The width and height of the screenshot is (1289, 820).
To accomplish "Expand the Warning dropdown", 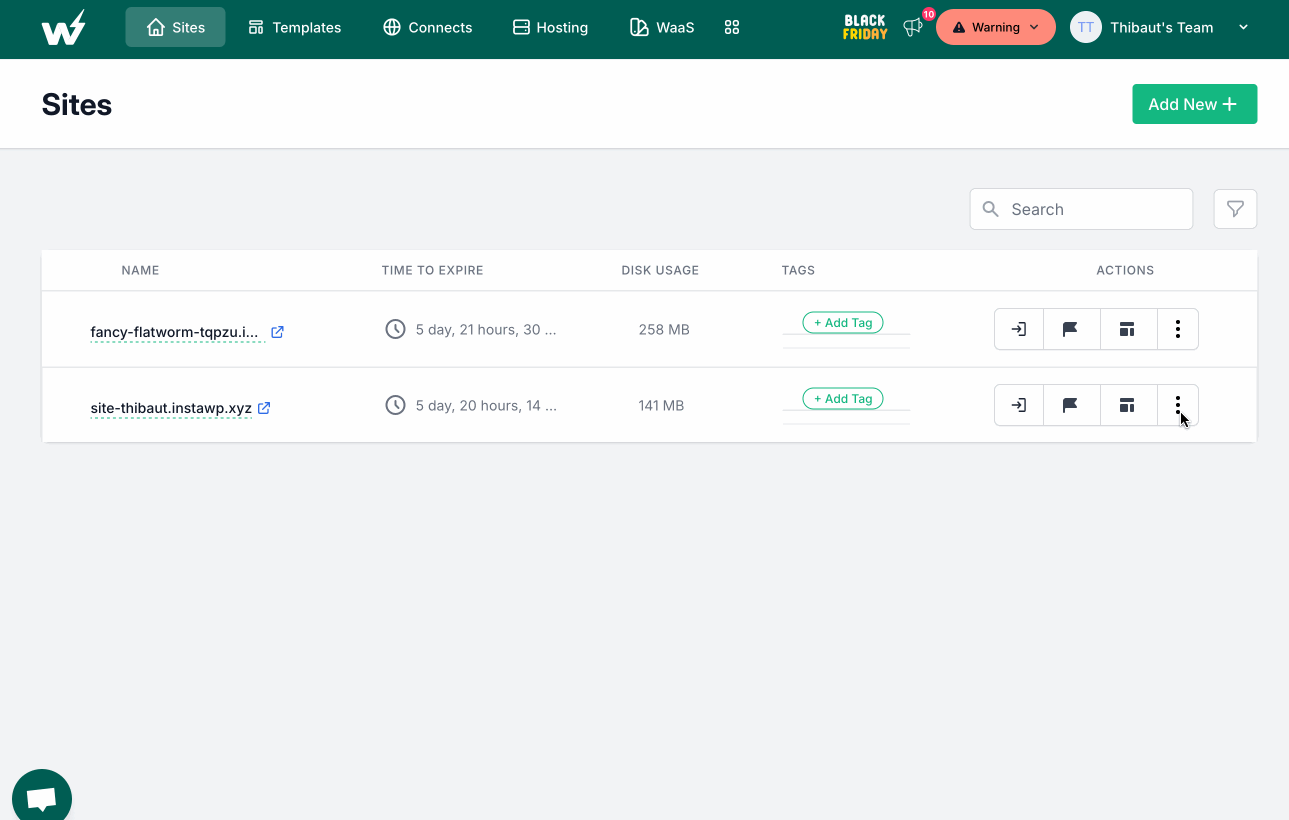I will point(995,27).
